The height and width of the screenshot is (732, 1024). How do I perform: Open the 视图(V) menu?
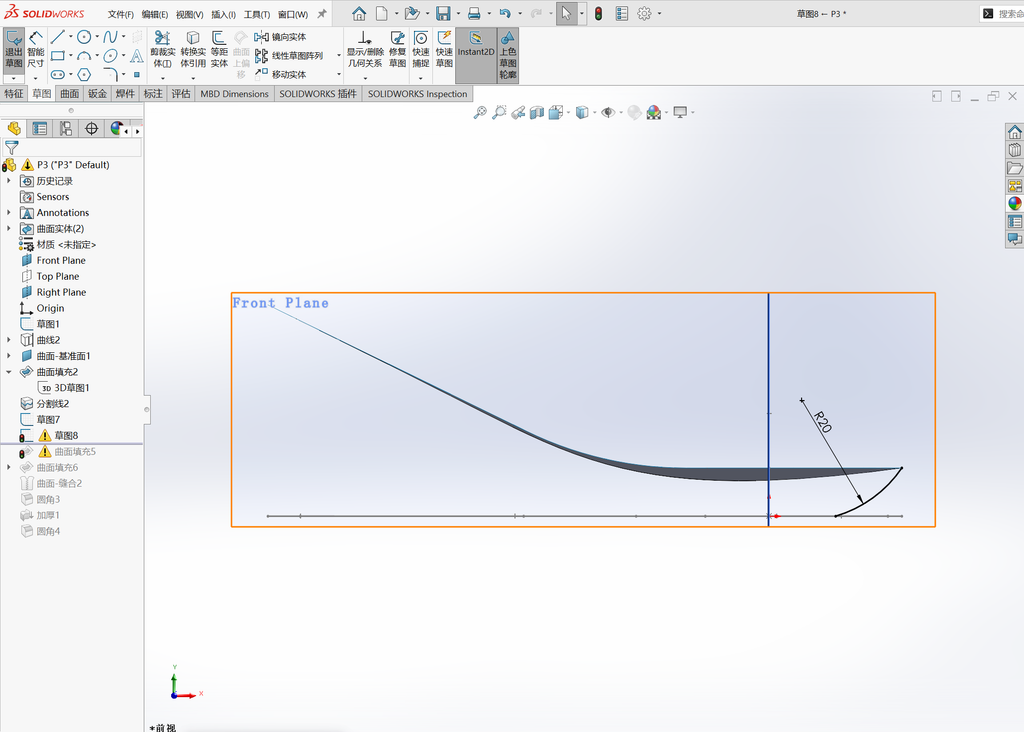189,14
